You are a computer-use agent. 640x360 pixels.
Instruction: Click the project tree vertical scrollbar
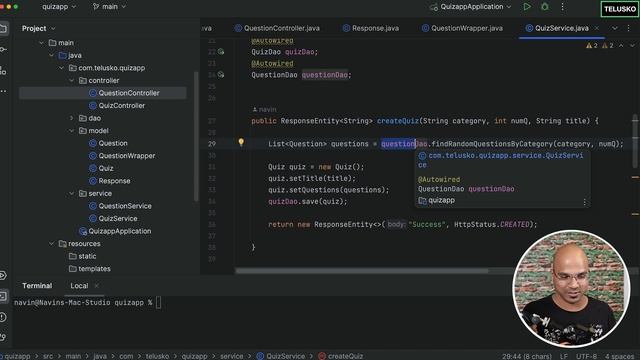[x=196, y=137]
